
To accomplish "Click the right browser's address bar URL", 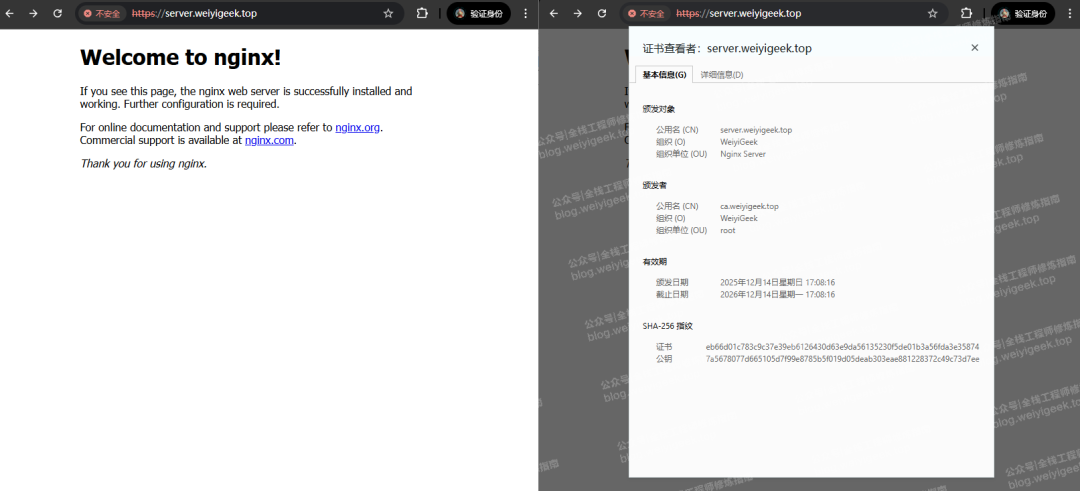I will pos(738,13).
